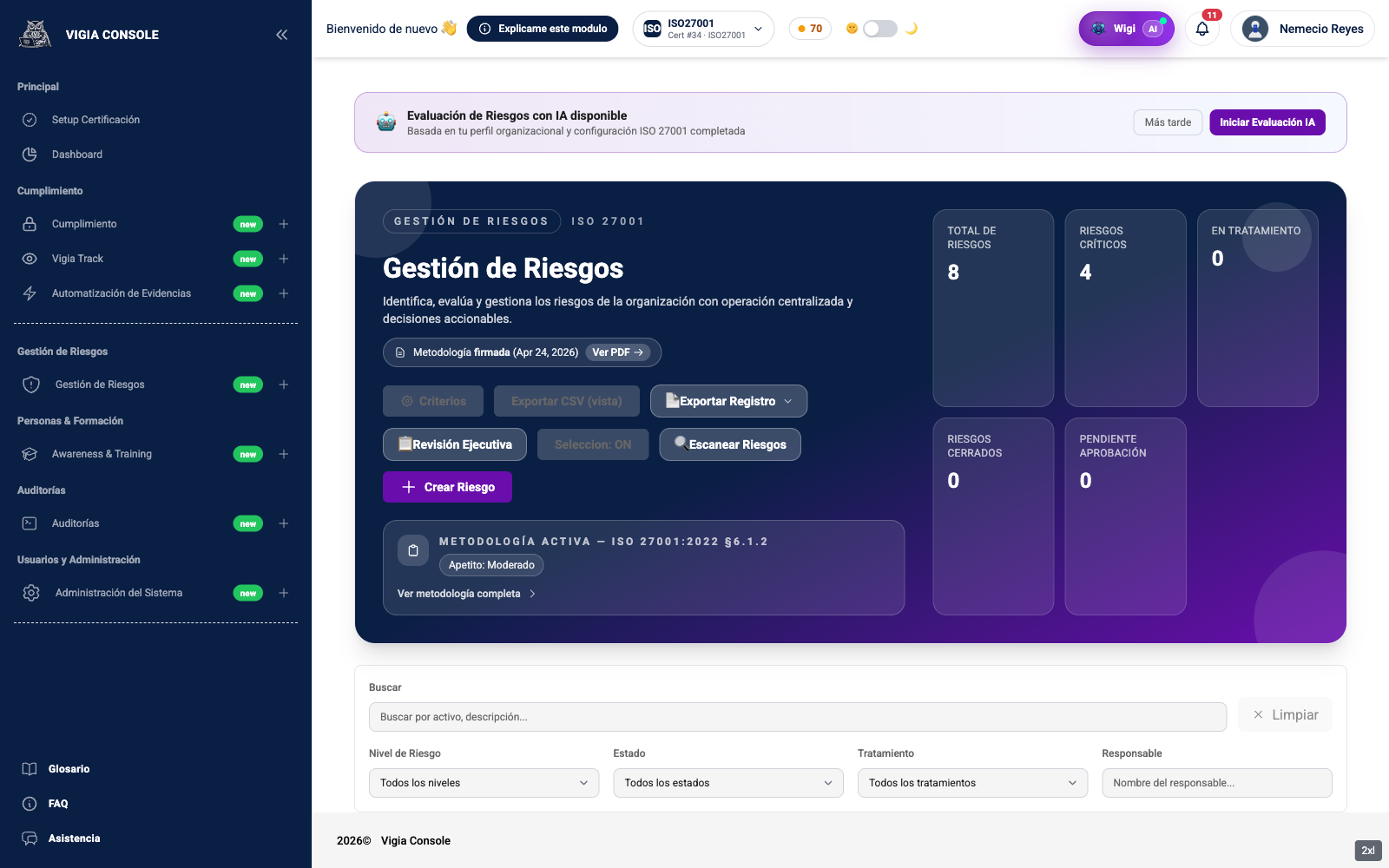The height and width of the screenshot is (868, 1389).
Task: Click Iniciar Evaluación IA button
Action: pos(1267,122)
